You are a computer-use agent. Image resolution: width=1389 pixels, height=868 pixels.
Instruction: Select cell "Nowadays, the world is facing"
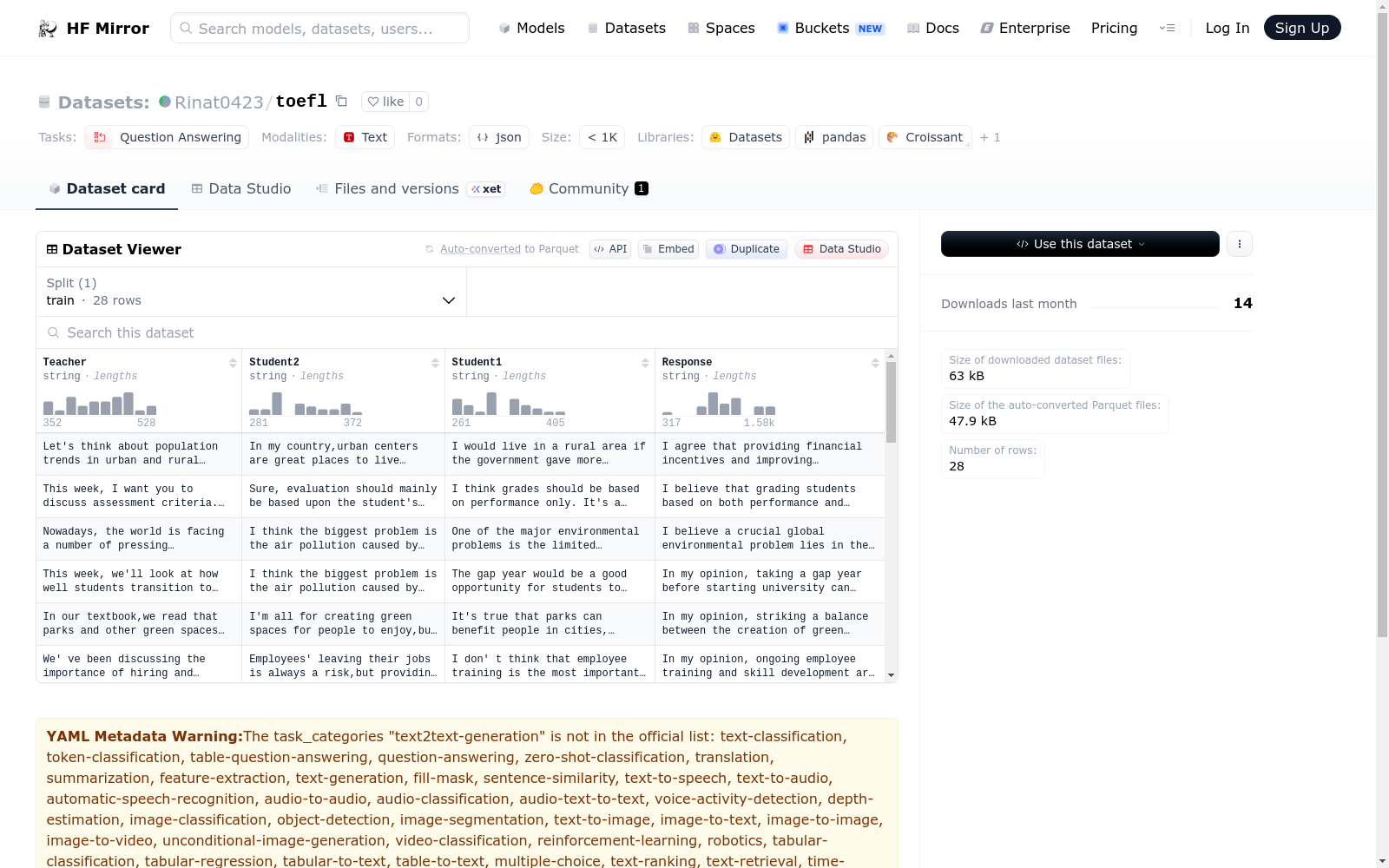(139, 539)
